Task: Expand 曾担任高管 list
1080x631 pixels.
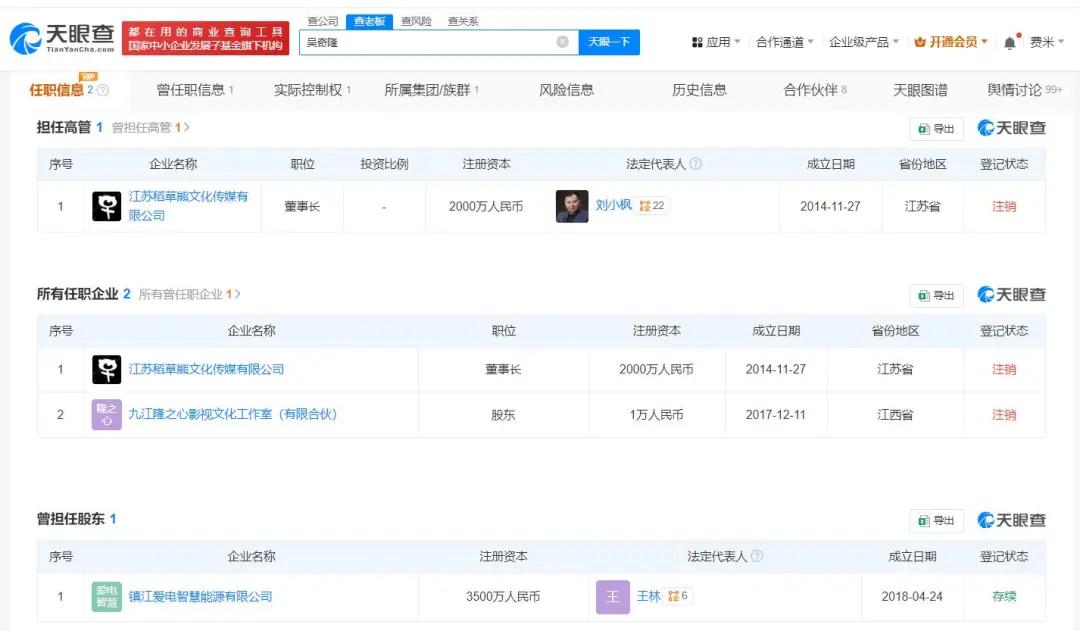Action: [x=150, y=127]
